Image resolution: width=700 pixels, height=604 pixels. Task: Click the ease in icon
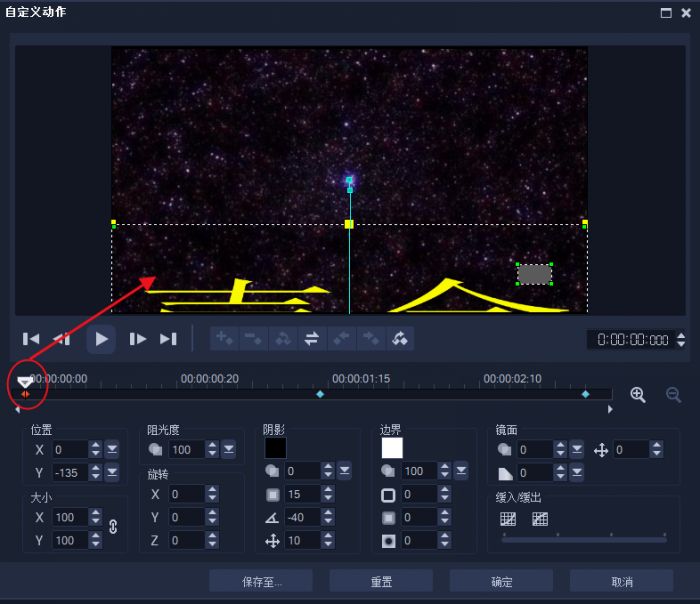tap(508, 519)
